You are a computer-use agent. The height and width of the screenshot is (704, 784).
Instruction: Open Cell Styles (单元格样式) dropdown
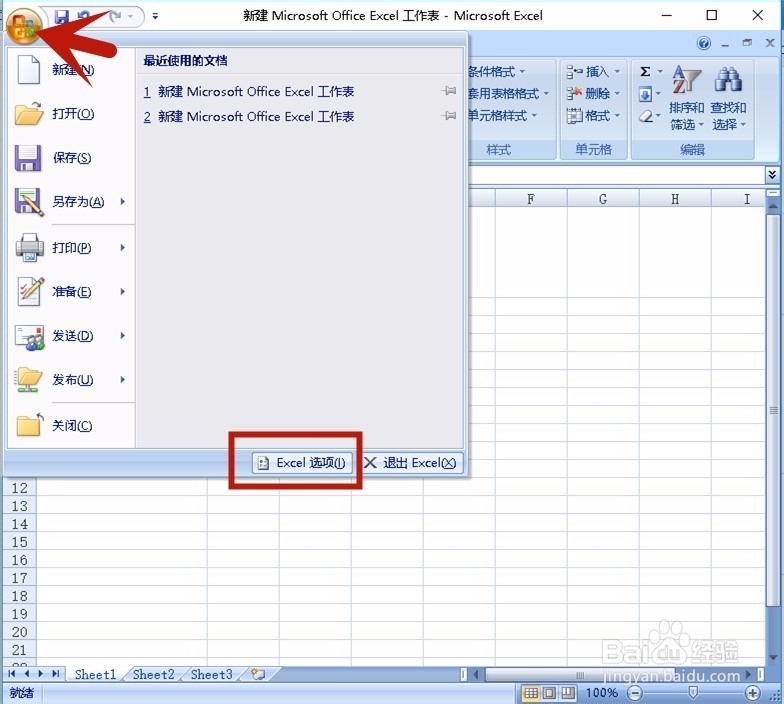pyautogui.click(x=502, y=116)
